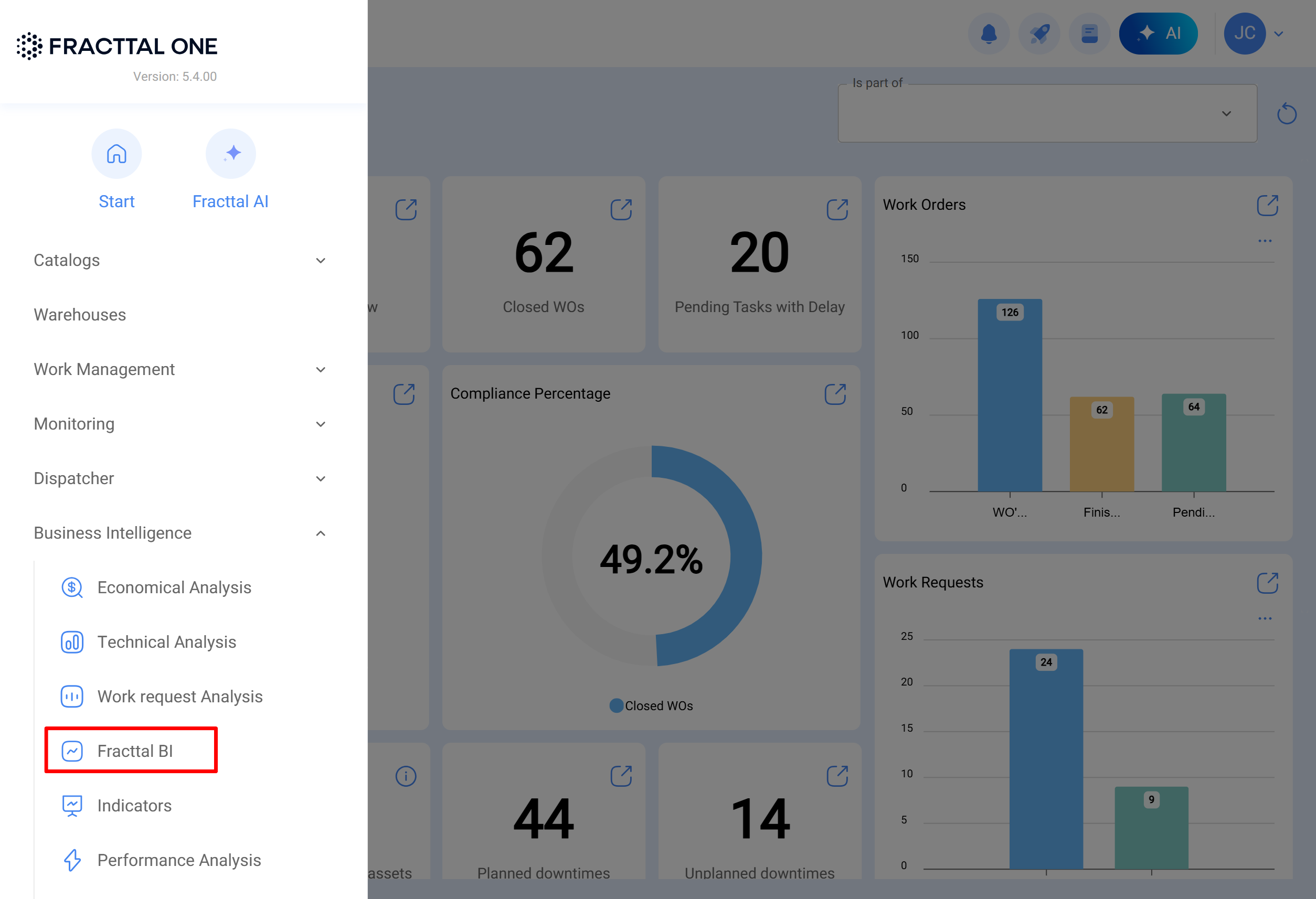Screen dimensions: 1316x899
Task: Open Fracttal AI sparkle icon
Action: coord(231,154)
